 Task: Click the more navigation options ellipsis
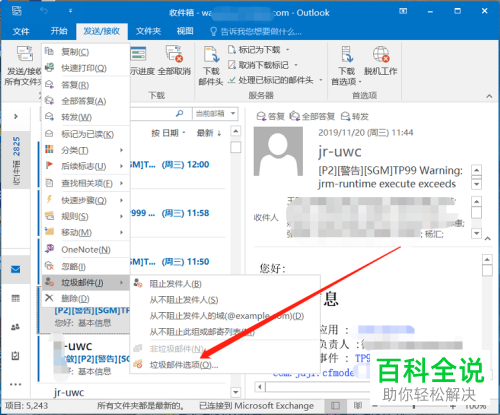click(x=16, y=384)
